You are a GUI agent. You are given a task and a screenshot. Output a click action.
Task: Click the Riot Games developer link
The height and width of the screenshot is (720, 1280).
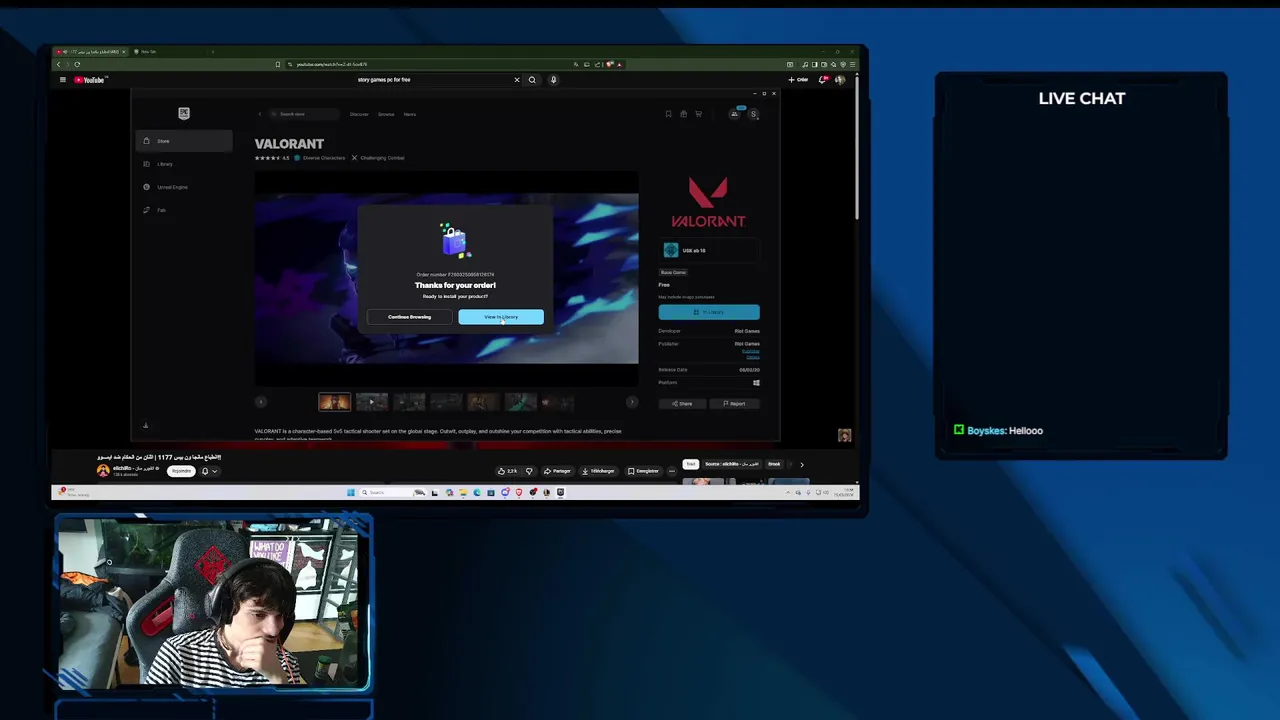coord(747,331)
